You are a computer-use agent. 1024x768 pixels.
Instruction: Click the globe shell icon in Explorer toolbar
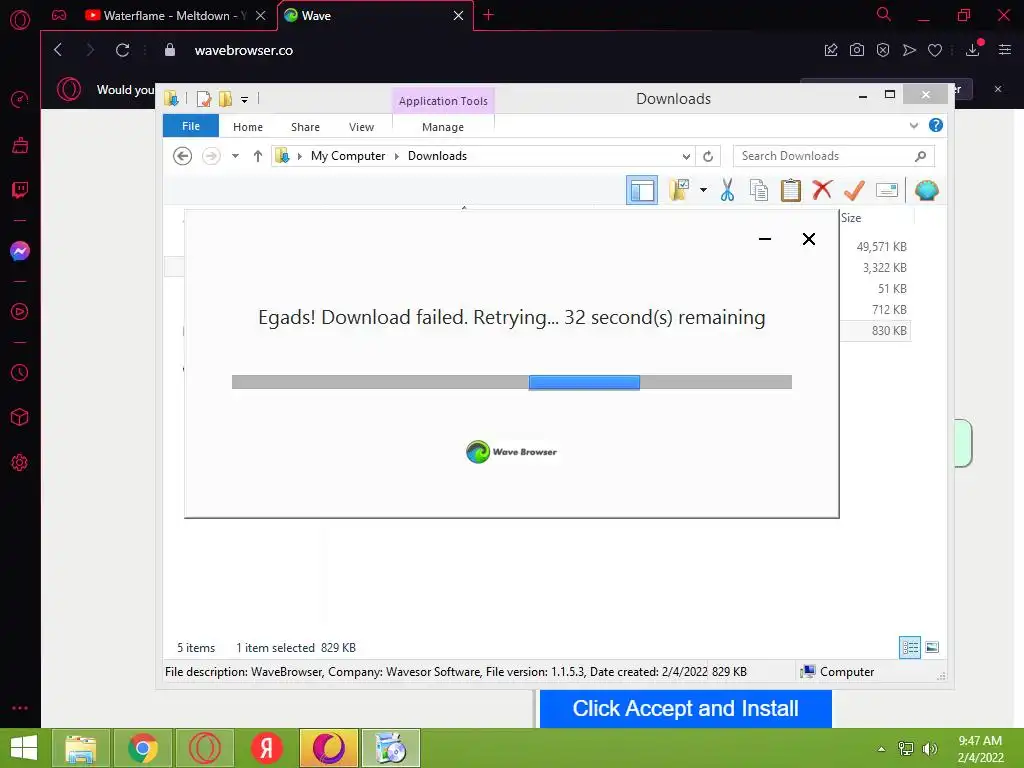click(927, 190)
